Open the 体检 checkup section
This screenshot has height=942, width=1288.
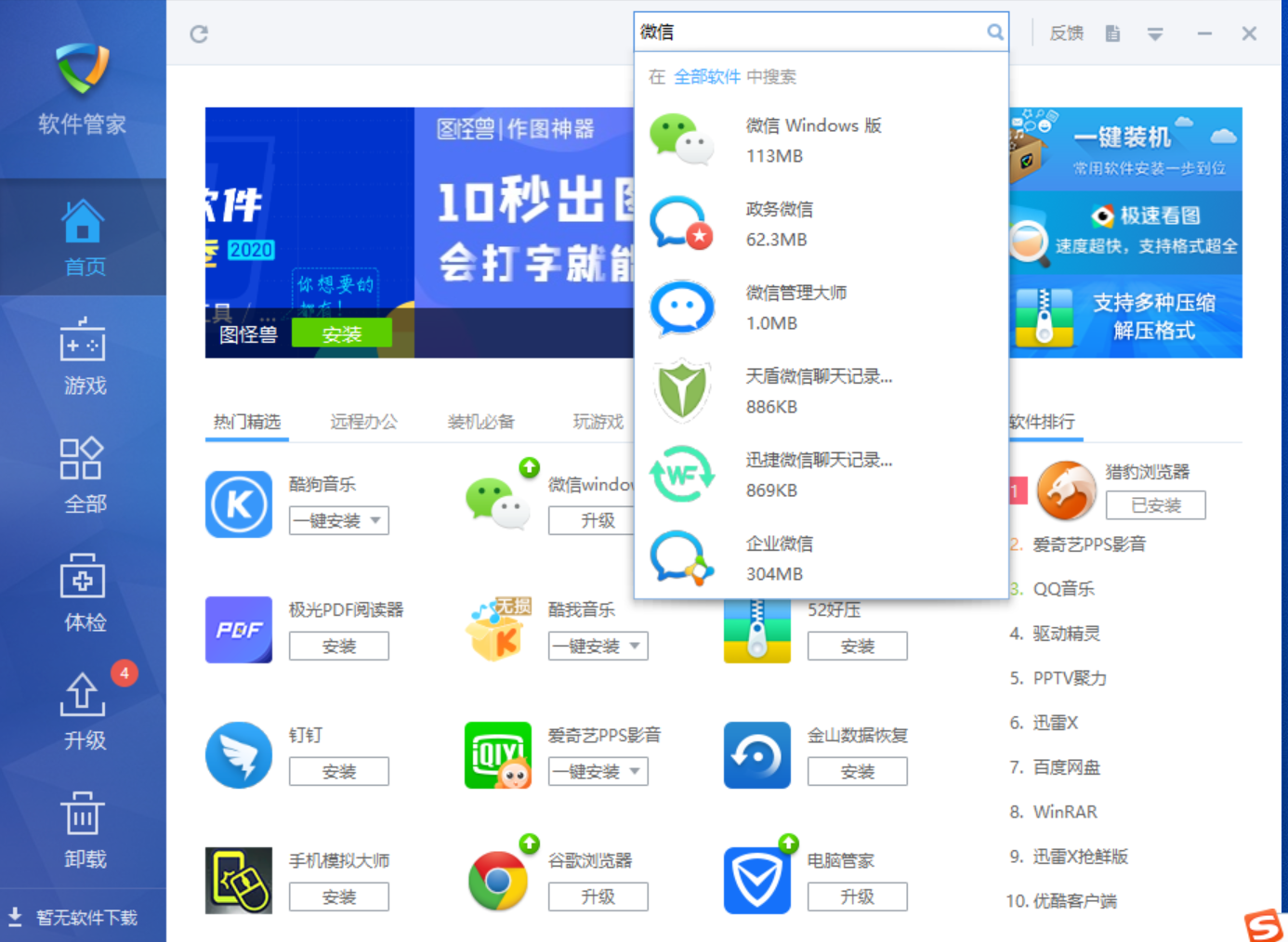pyautogui.click(x=84, y=594)
